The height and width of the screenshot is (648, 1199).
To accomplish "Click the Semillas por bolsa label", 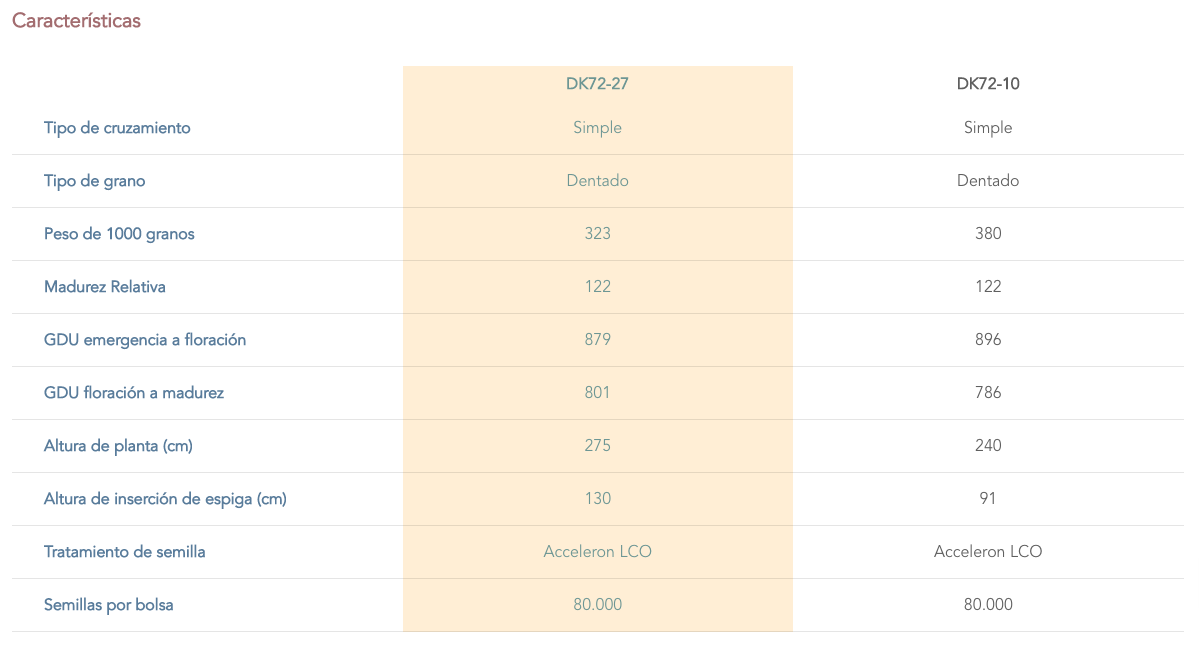I will (109, 605).
